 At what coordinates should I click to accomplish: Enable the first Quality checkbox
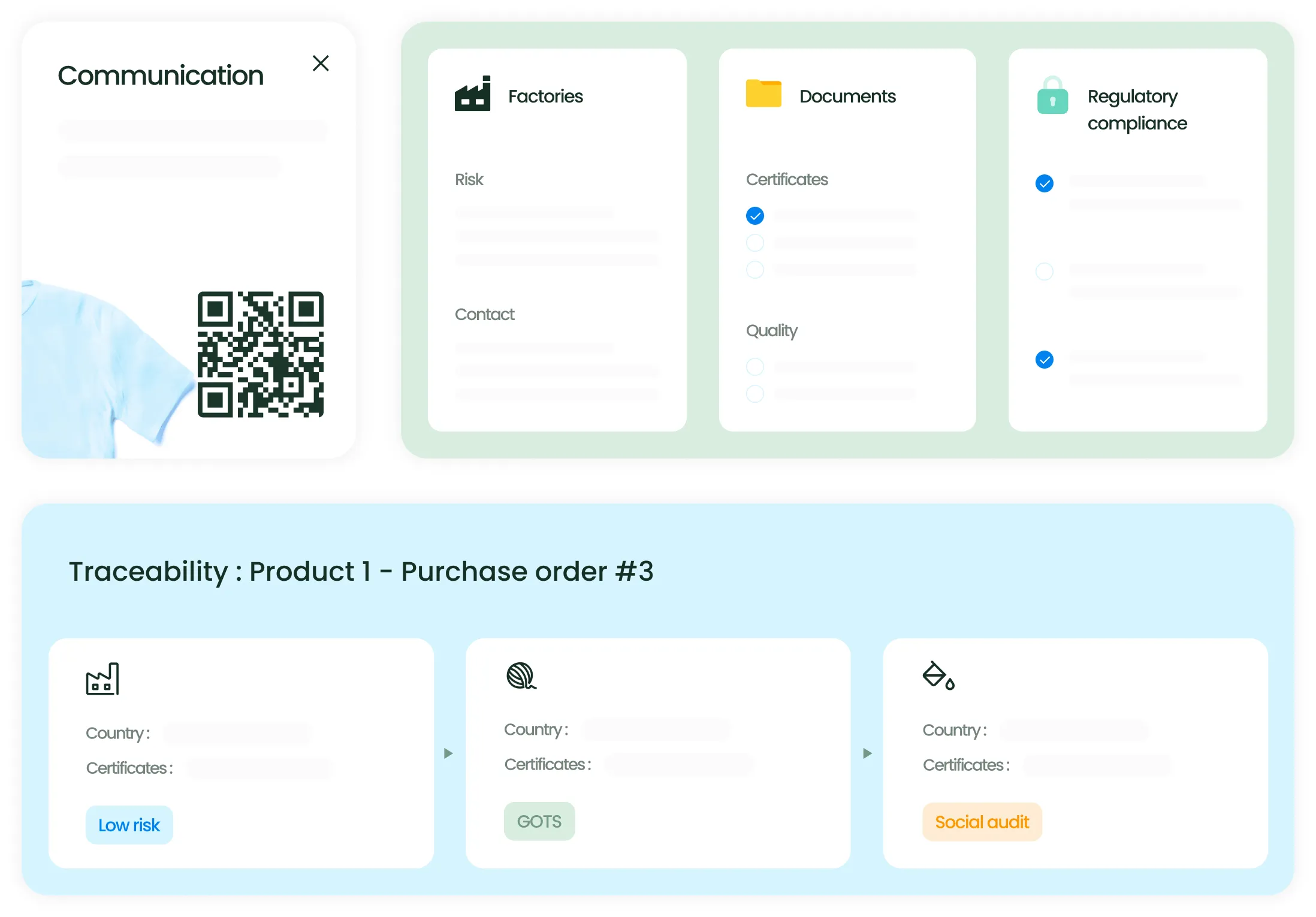tap(754, 366)
